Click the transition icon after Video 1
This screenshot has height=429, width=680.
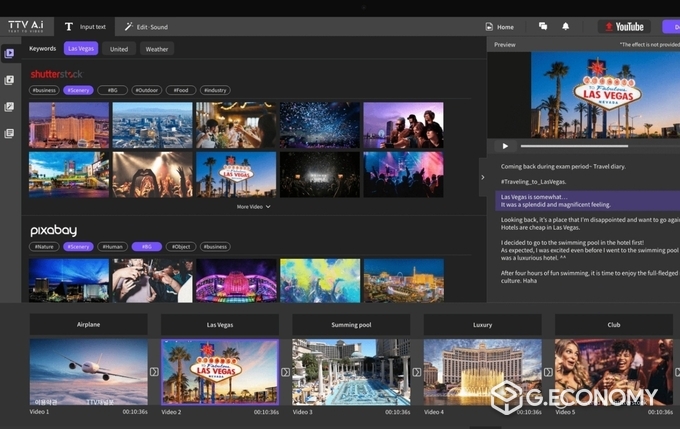click(154, 372)
